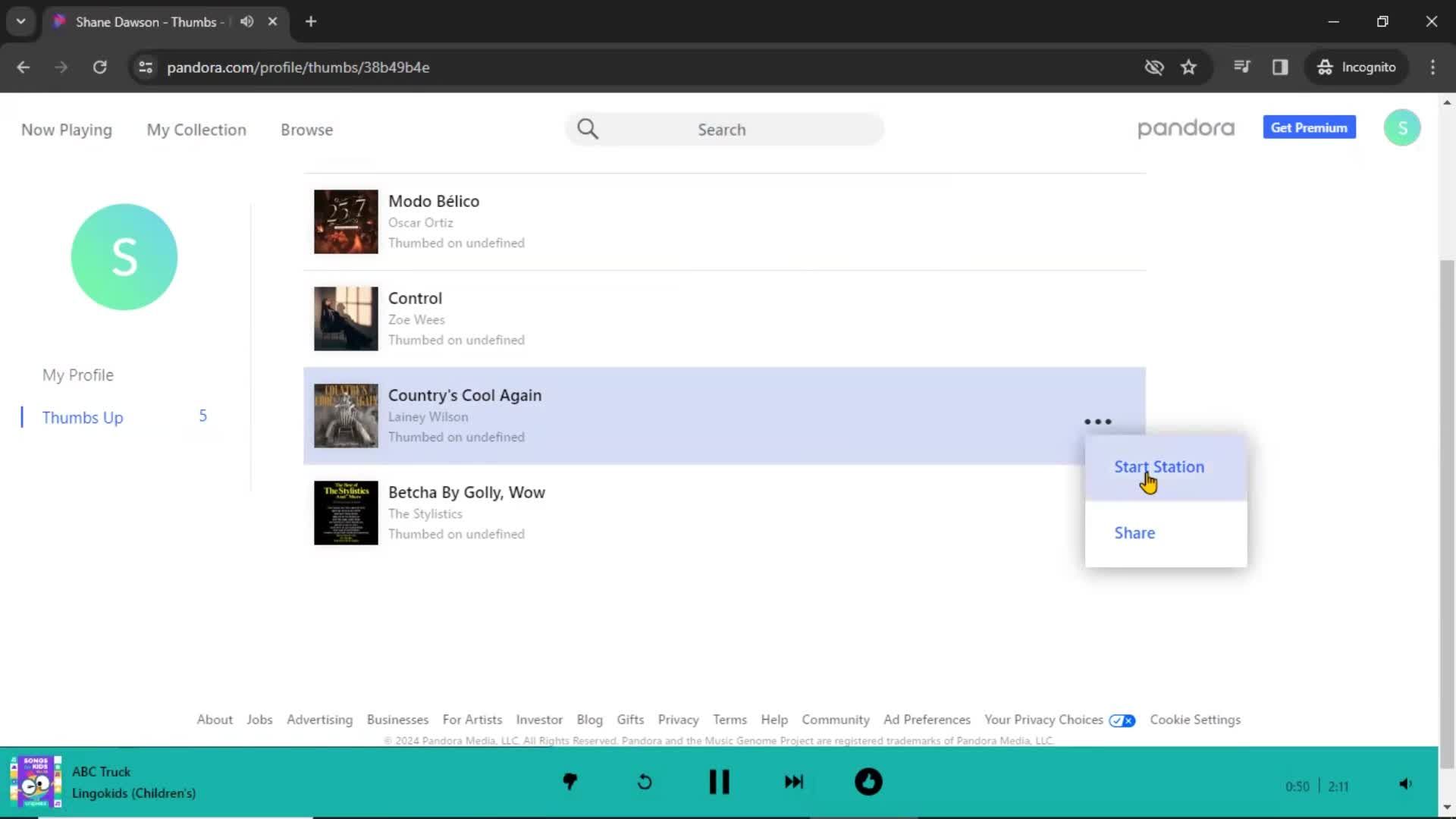Click the Pandora logo in top navigation
The width and height of the screenshot is (1456, 819).
click(x=1185, y=128)
